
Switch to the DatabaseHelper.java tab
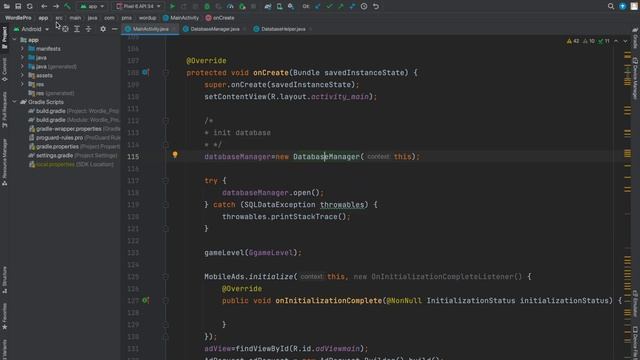click(x=283, y=29)
